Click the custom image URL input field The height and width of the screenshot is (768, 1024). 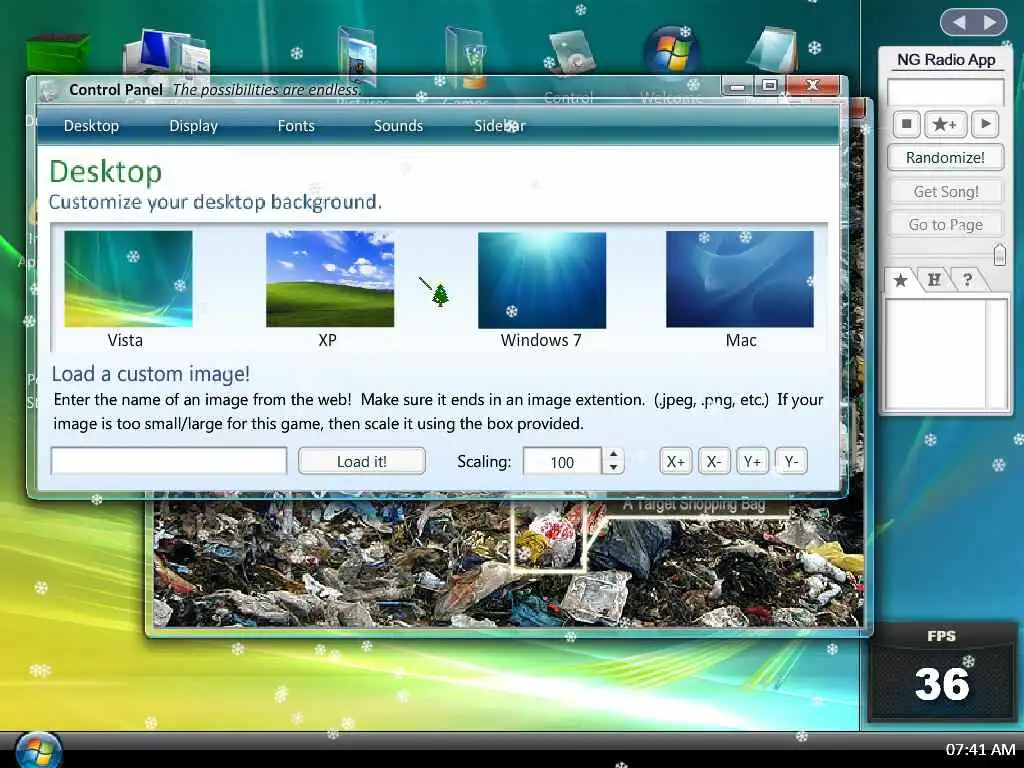[x=168, y=461]
